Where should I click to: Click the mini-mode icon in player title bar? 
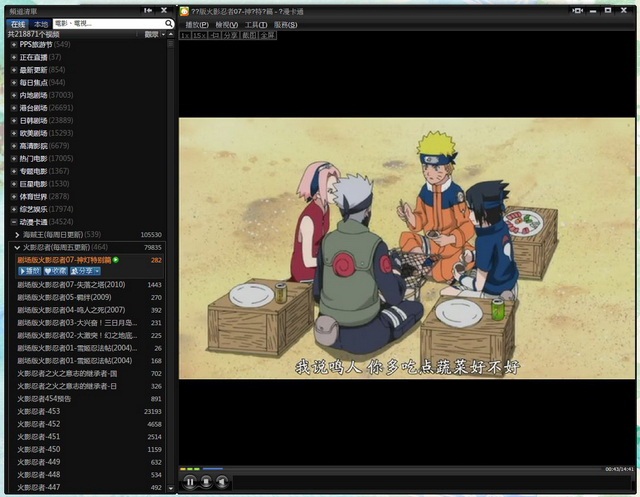[577, 10]
